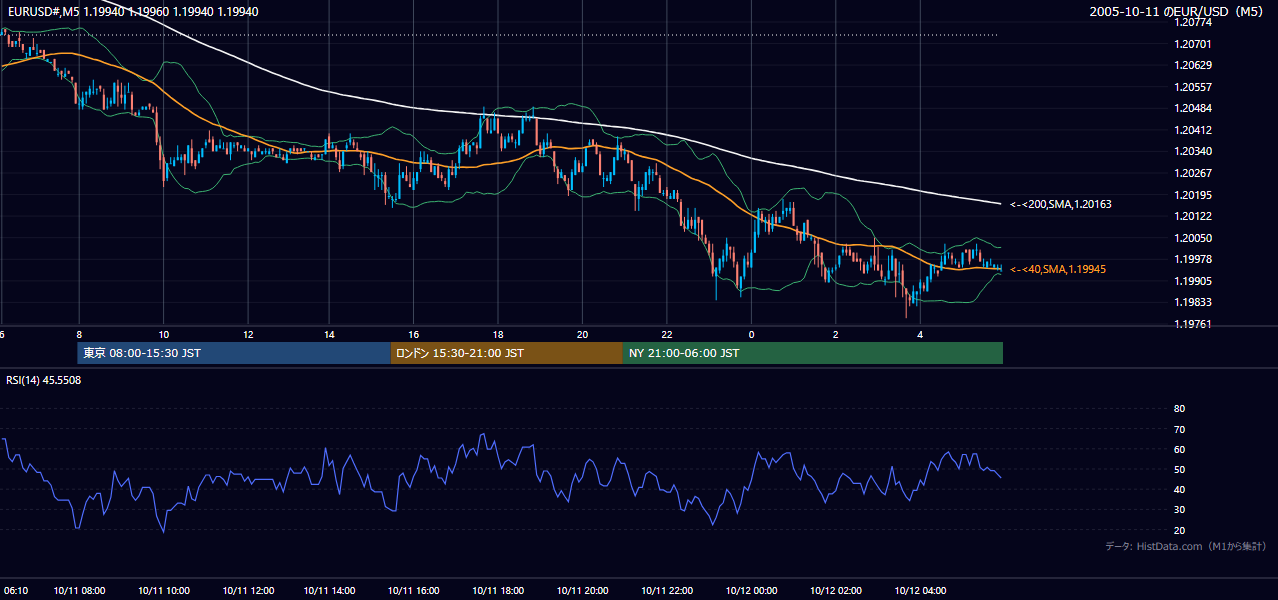Image resolution: width=1278 pixels, height=600 pixels.
Task: Click hour label 0 under price chart
Action: pyautogui.click(x=751, y=335)
